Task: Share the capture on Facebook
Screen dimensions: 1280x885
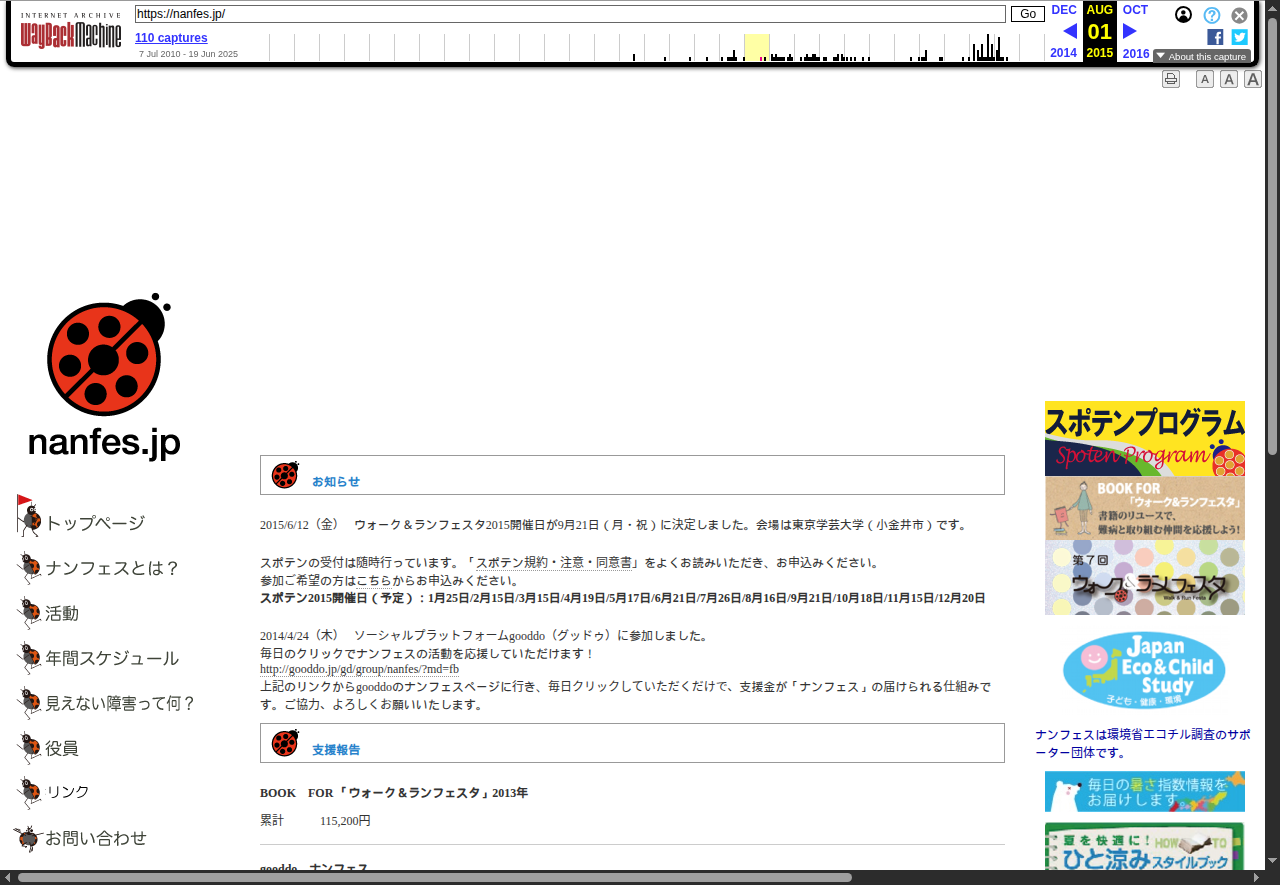Action: [x=1215, y=37]
